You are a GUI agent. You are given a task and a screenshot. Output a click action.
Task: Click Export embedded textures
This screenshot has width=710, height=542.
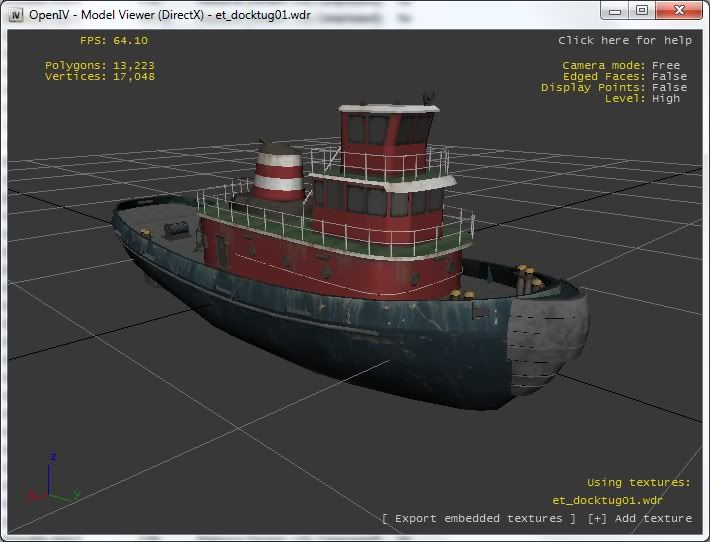pos(479,518)
